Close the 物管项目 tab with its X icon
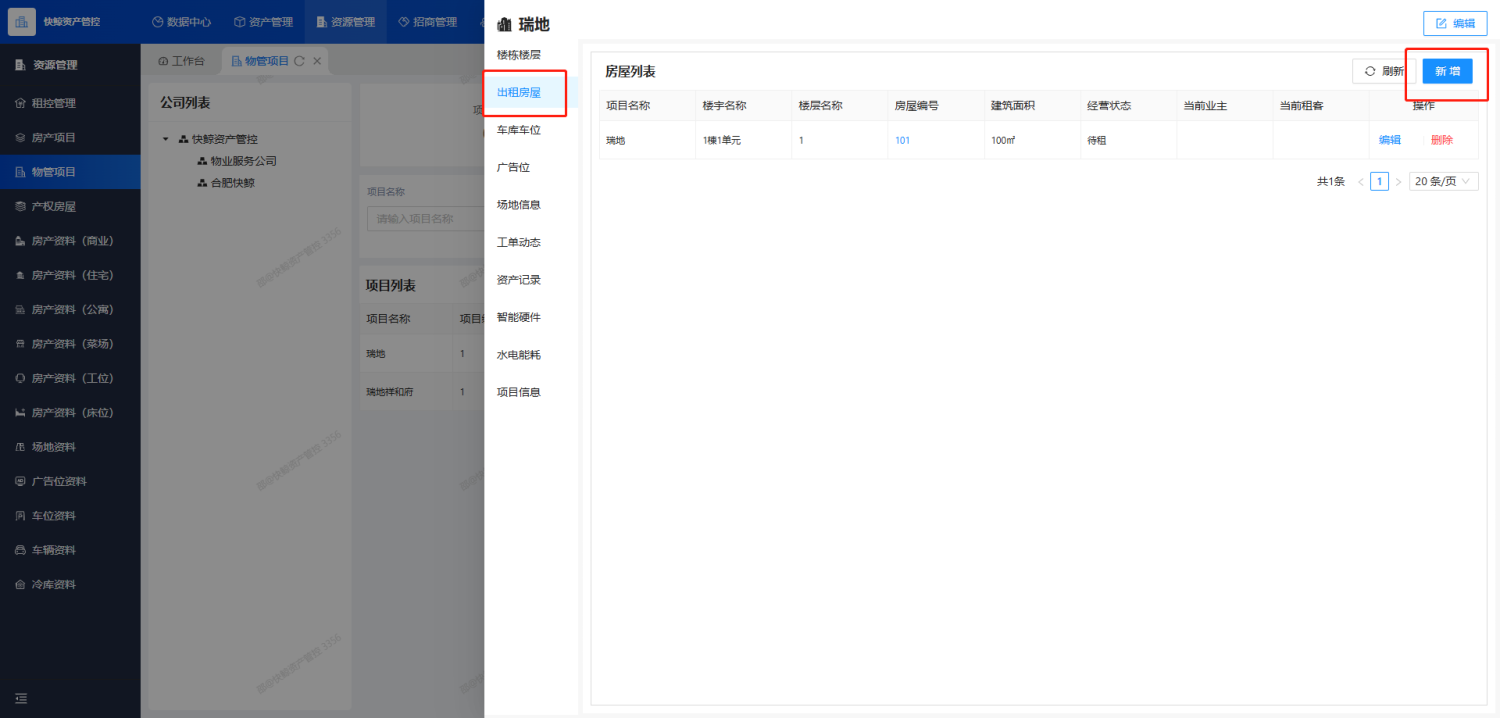This screenshot has width=1500, height=718. click(x=317, y=61)
